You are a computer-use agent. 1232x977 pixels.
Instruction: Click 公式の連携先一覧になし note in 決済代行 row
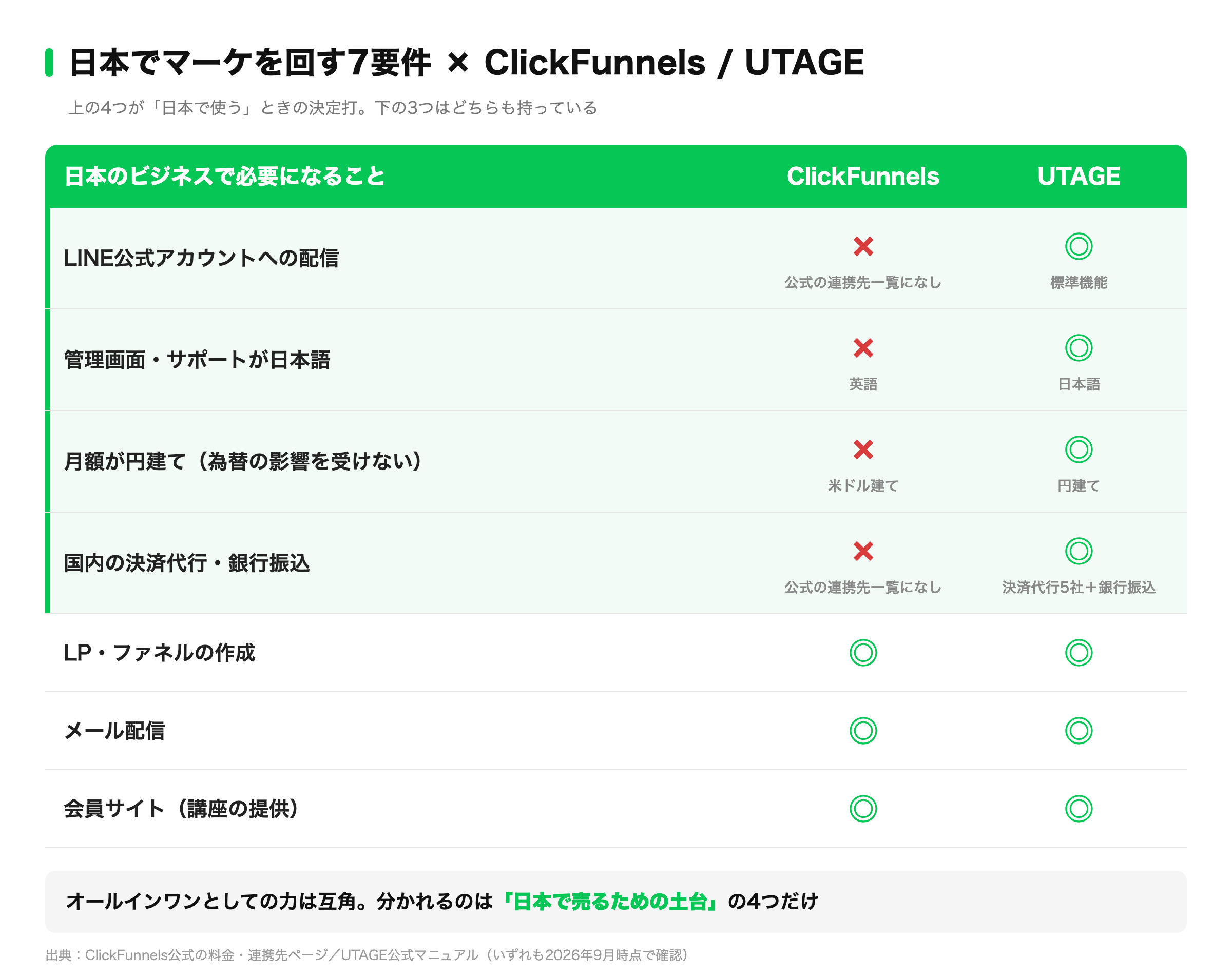pyautogui.click(x=863, y=588)
